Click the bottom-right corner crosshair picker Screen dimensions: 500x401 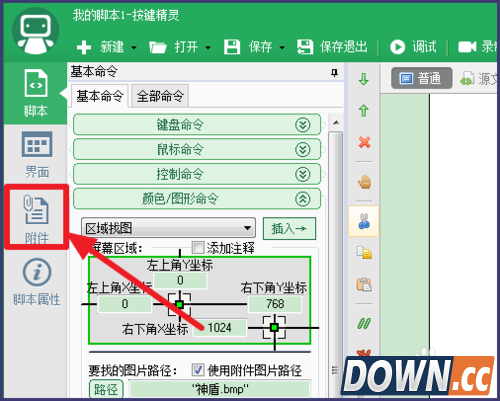pyautogui.click(x=274, y=328)
